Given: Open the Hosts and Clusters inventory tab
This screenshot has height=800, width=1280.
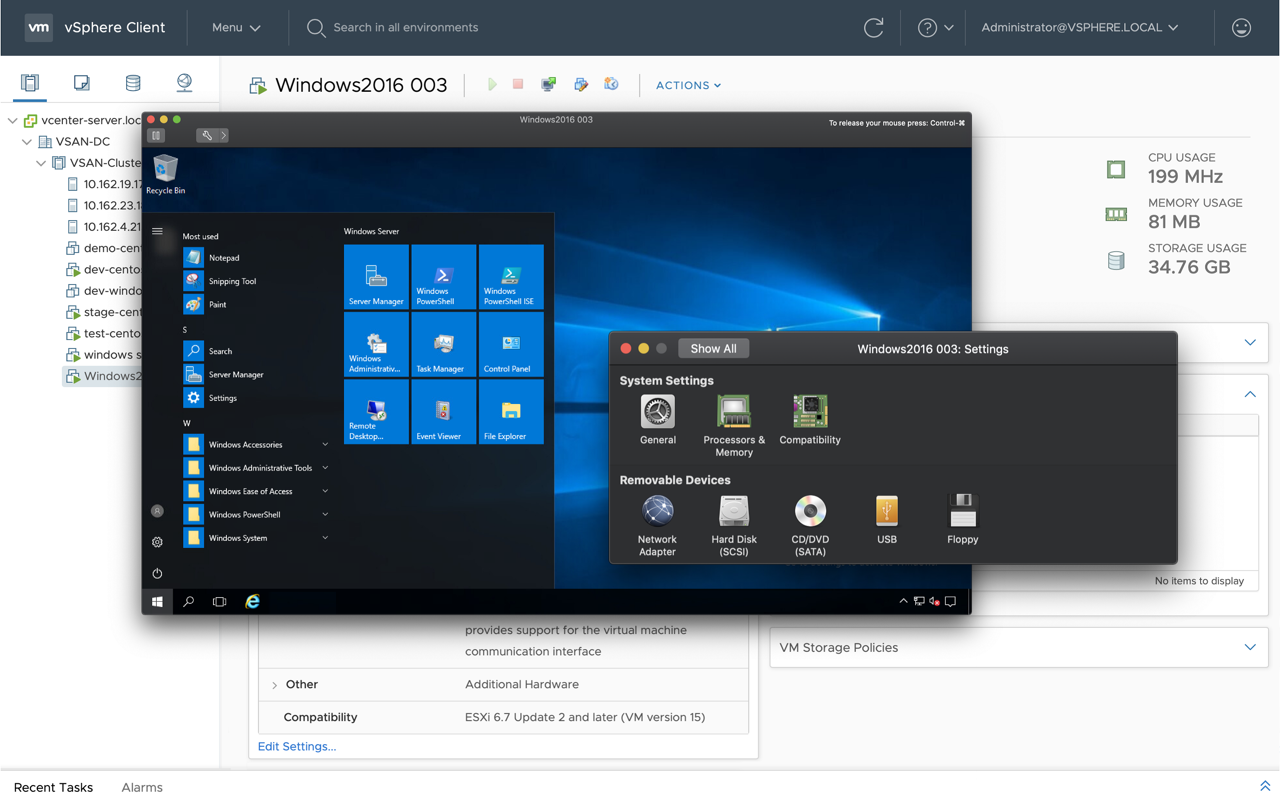Looking at the screenshot, I should point(30,83).
